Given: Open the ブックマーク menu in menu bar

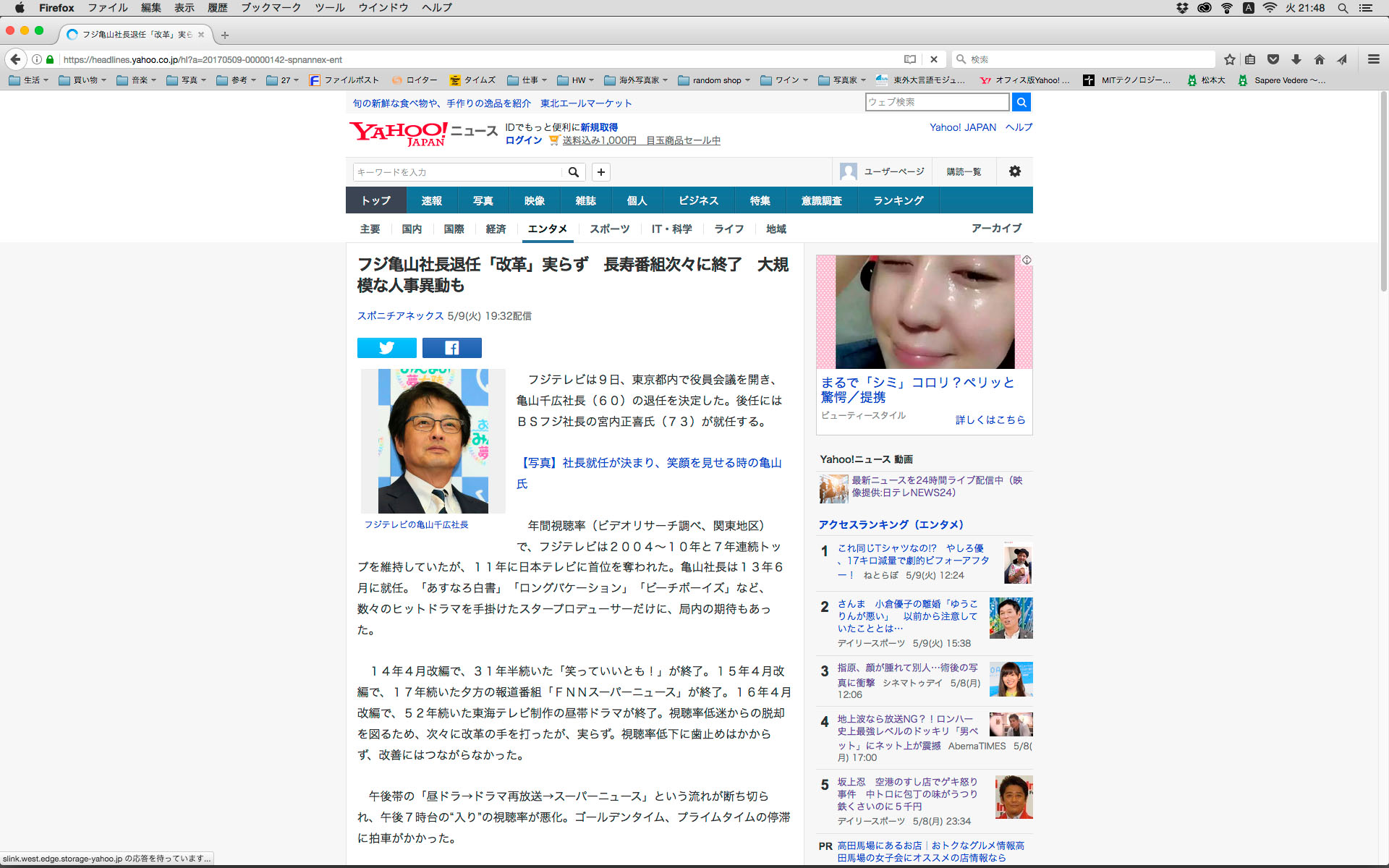Looking at the screenshot, I should tap(271, 8).
